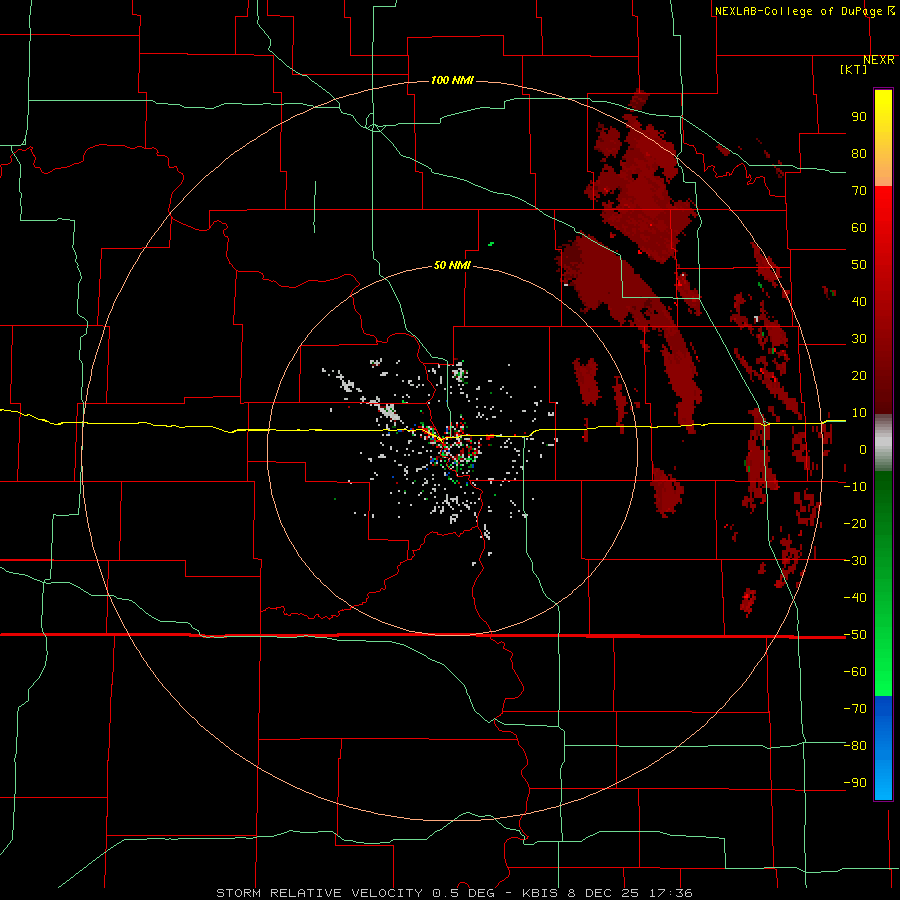Click the '-30' value on velocity scale
The width and height of the screenshot is (900, 900).
(x=855, y=561)
